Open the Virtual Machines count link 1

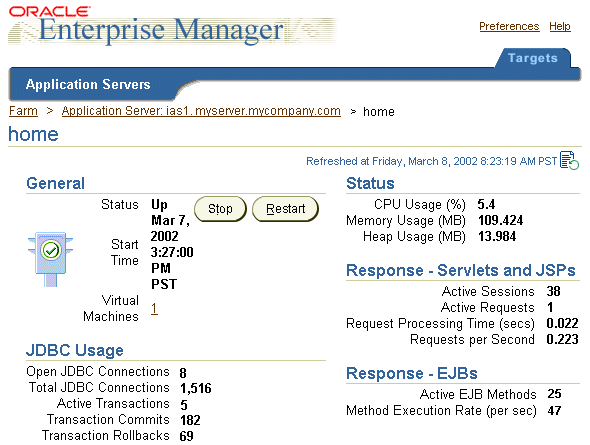(x=154, y=308)
